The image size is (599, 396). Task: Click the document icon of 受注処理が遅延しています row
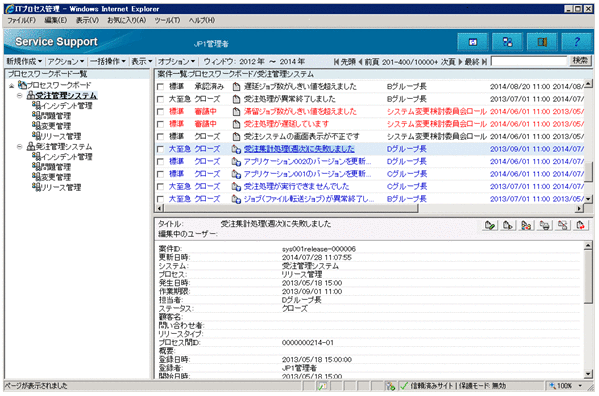[x=236, y=124]
